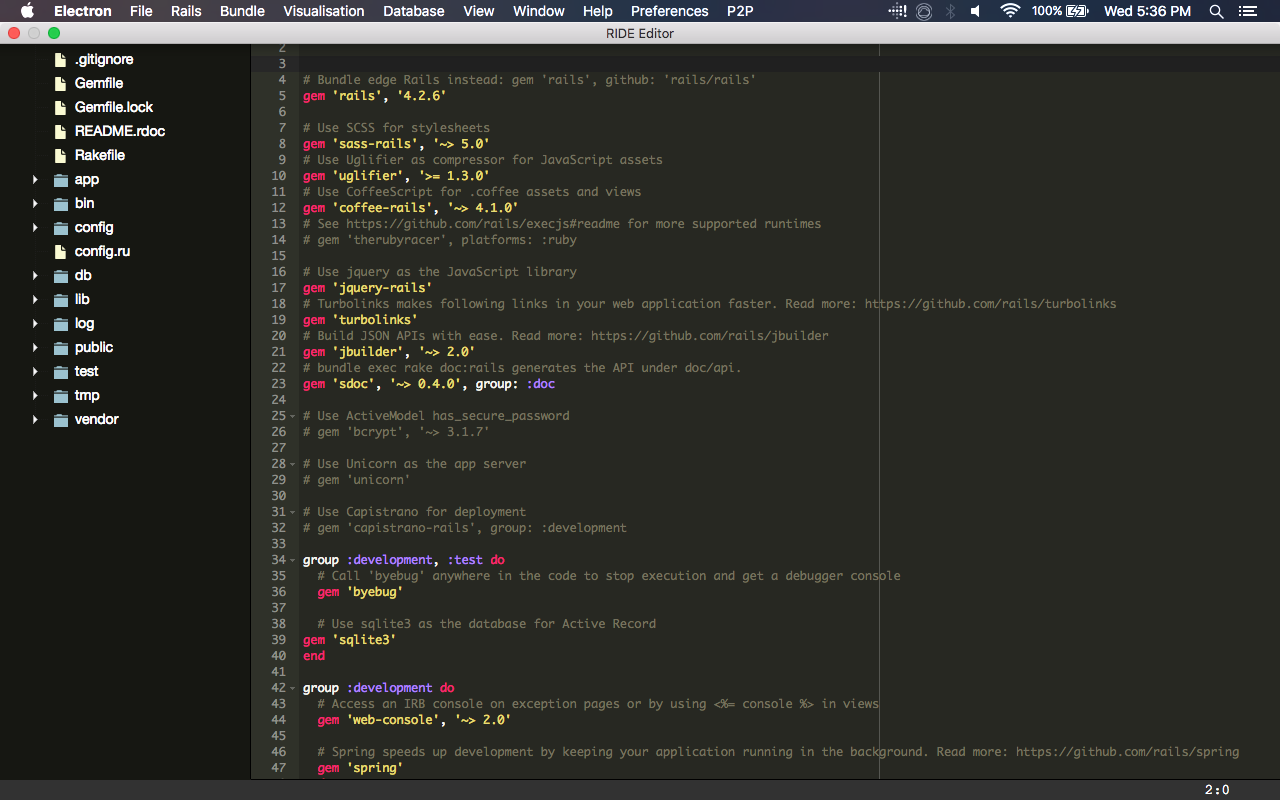1280x800 pixels.
Task: Open the Visualisation menu
Action: [323, 11]
